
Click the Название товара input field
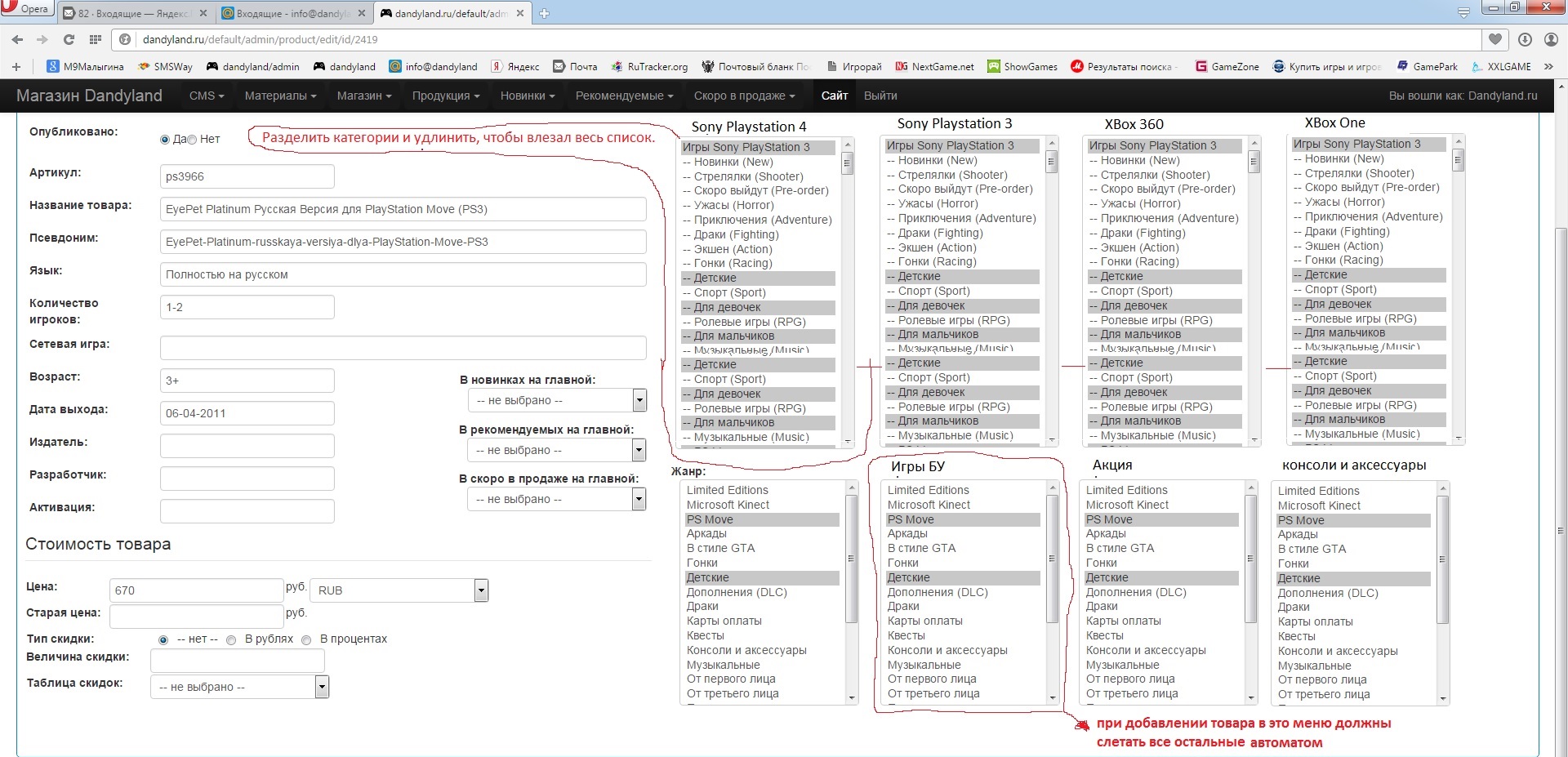tap(403, 209)
